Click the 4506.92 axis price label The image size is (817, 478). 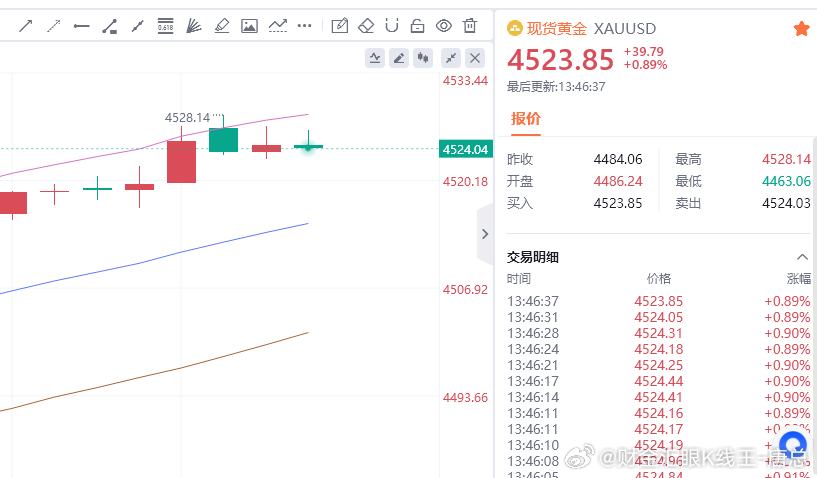click(465, 290)
